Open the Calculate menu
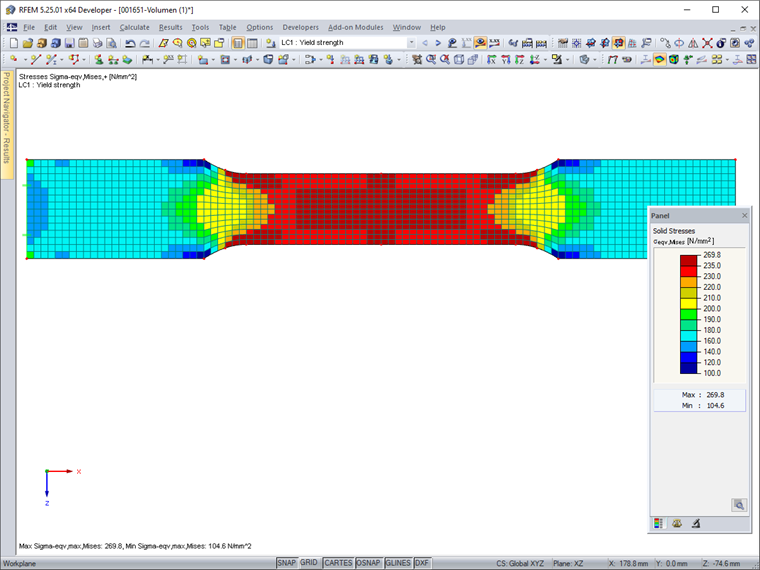The width and height of the screenshot is (760, 570). (x=135, y=28)
